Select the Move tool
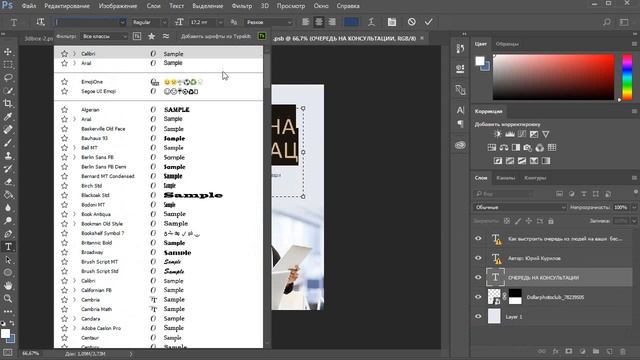This screenshot has width=640, height=360. click(8, 52)
